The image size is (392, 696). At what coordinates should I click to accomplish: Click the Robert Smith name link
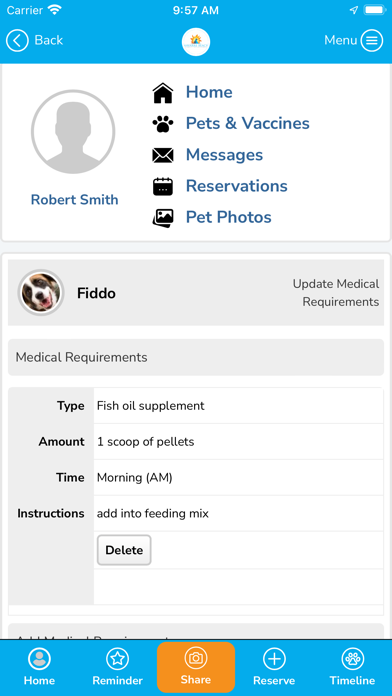(x=75, y=200)
